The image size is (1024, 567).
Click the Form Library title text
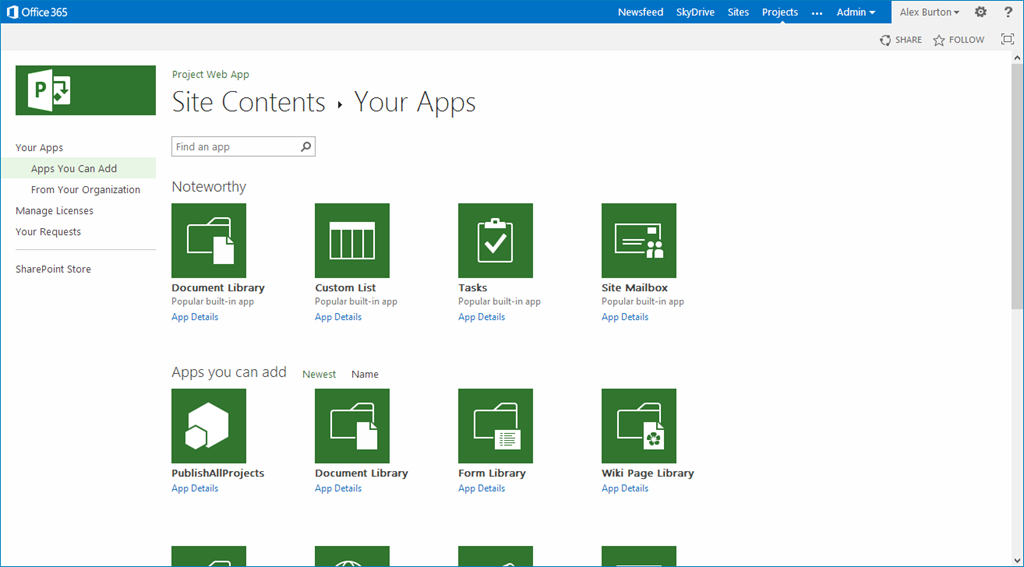492,473
